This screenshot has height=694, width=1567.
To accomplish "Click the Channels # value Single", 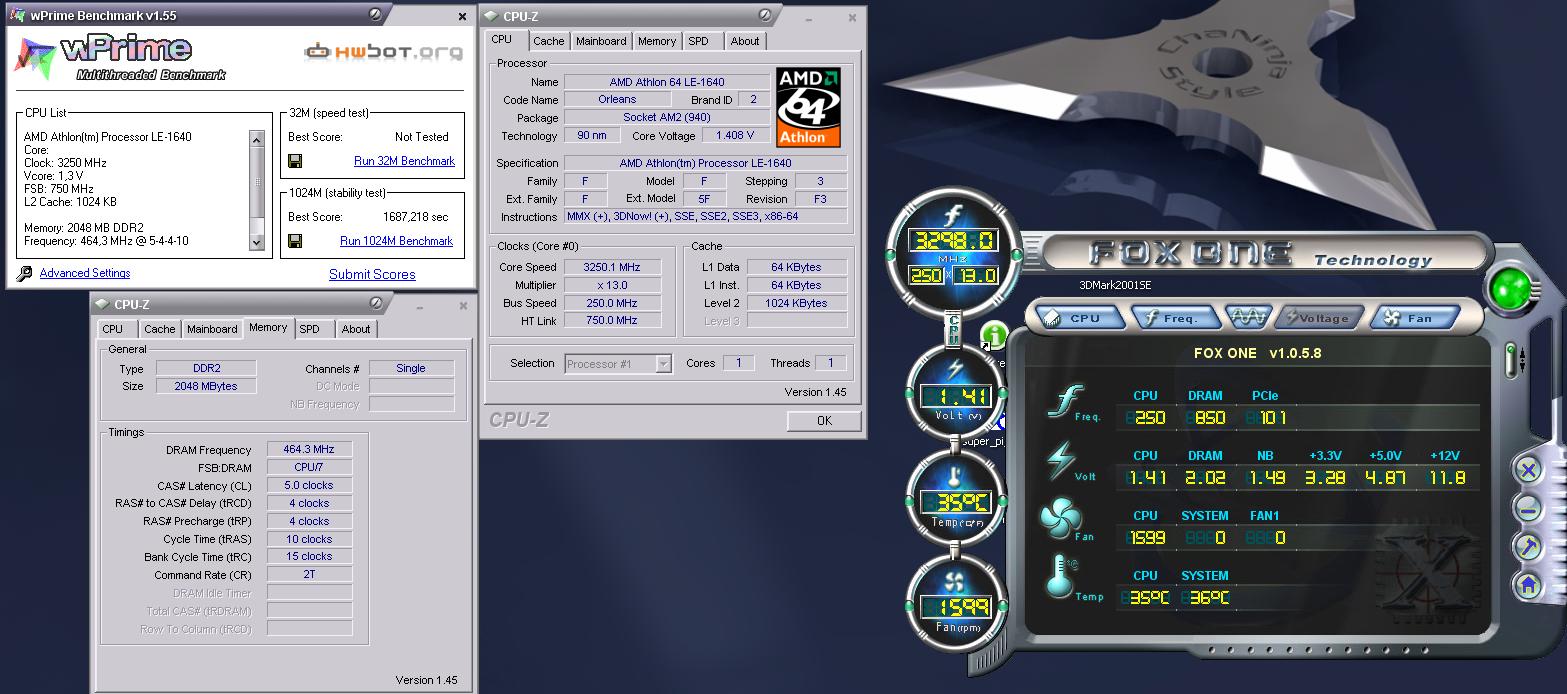I will pos(411,368).
